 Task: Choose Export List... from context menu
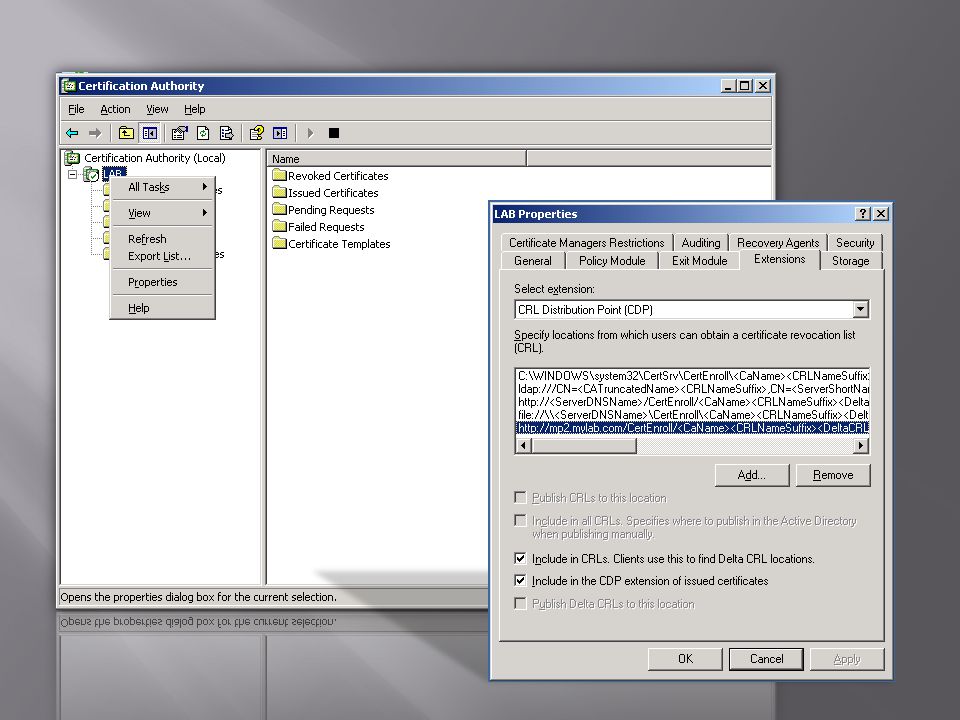coord(162,256)
